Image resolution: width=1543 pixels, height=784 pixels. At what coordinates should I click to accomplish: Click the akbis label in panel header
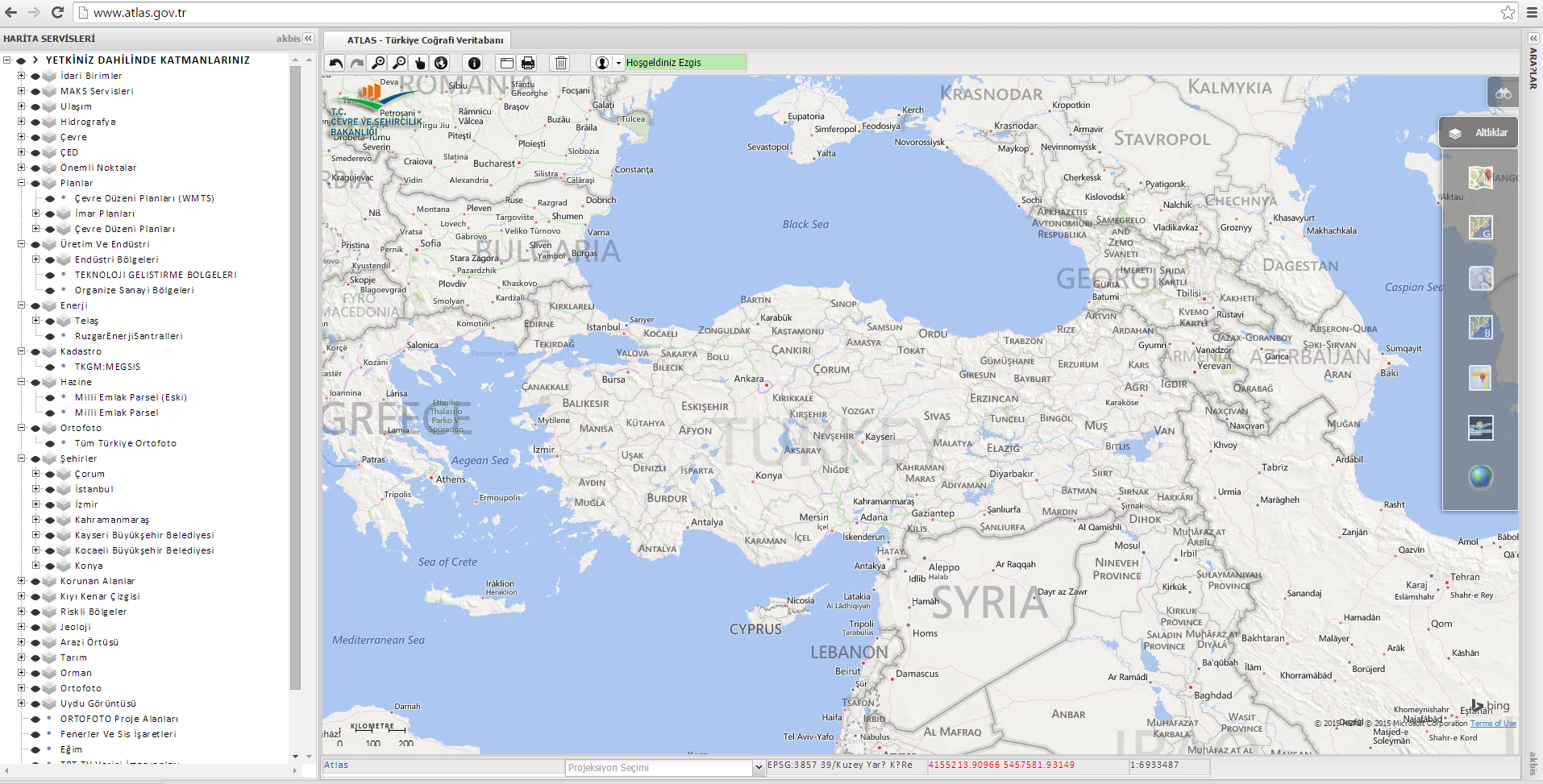(288, 39)
